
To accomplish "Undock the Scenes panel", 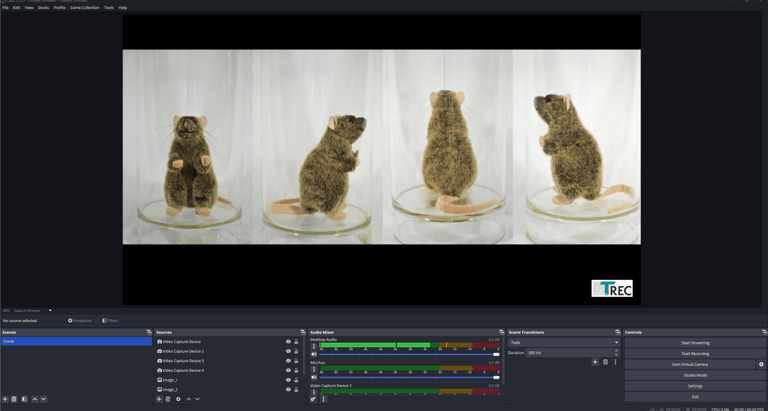I will [x=149, y=332].
